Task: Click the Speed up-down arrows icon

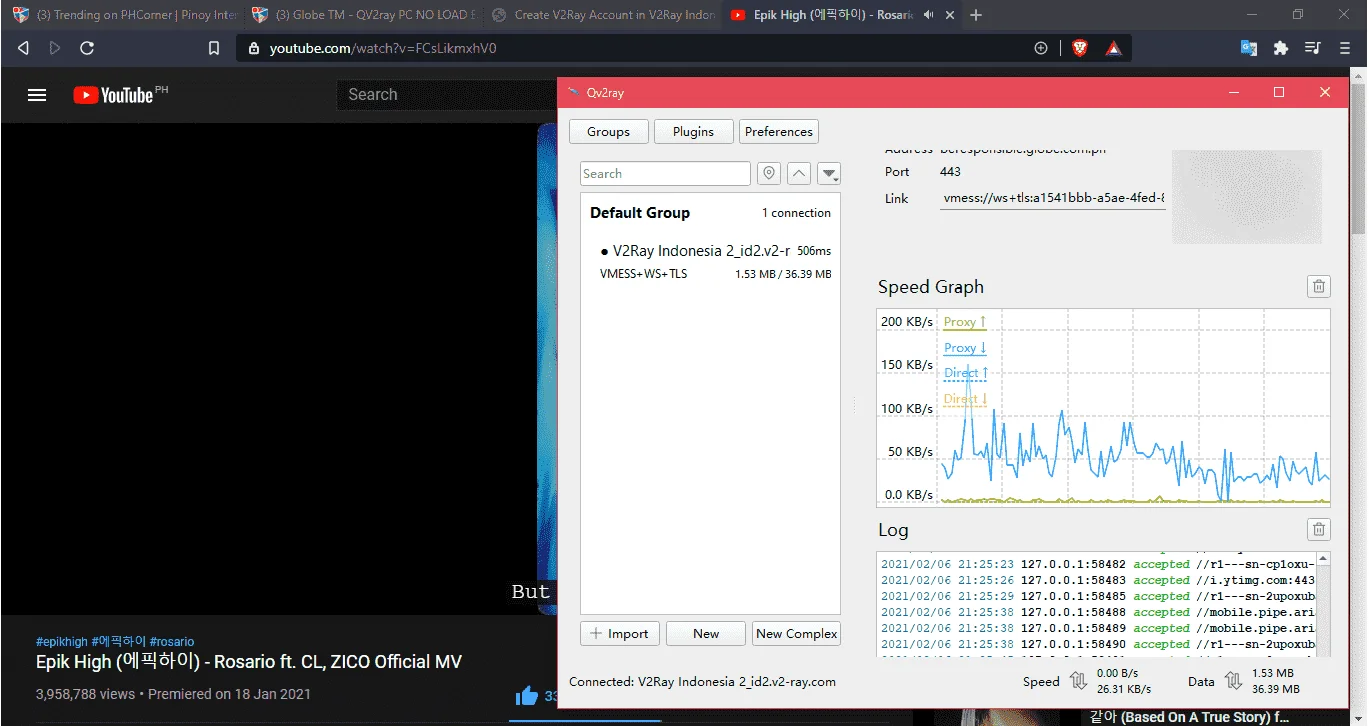Action: coord(1078,681)
